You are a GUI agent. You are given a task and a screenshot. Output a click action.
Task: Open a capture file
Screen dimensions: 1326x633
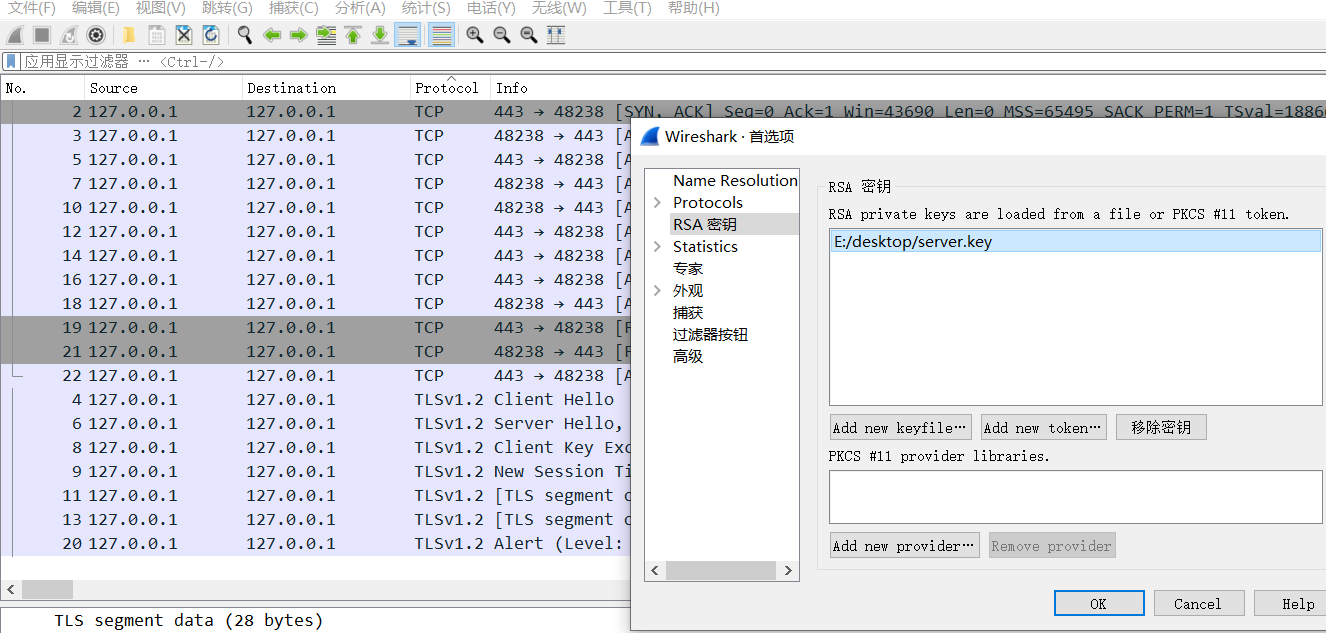[x=128, y=35]
